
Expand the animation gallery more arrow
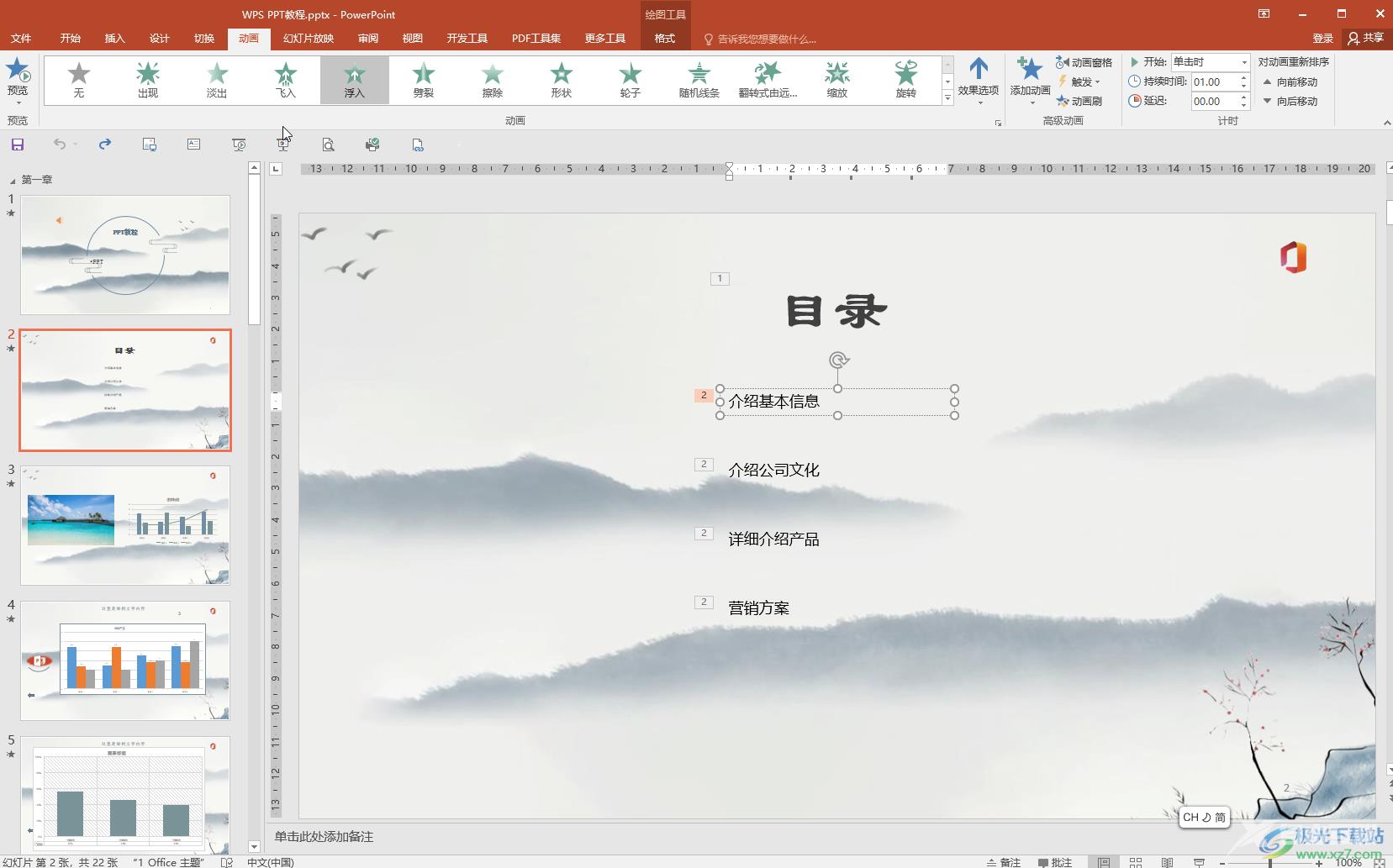point(947,97)
